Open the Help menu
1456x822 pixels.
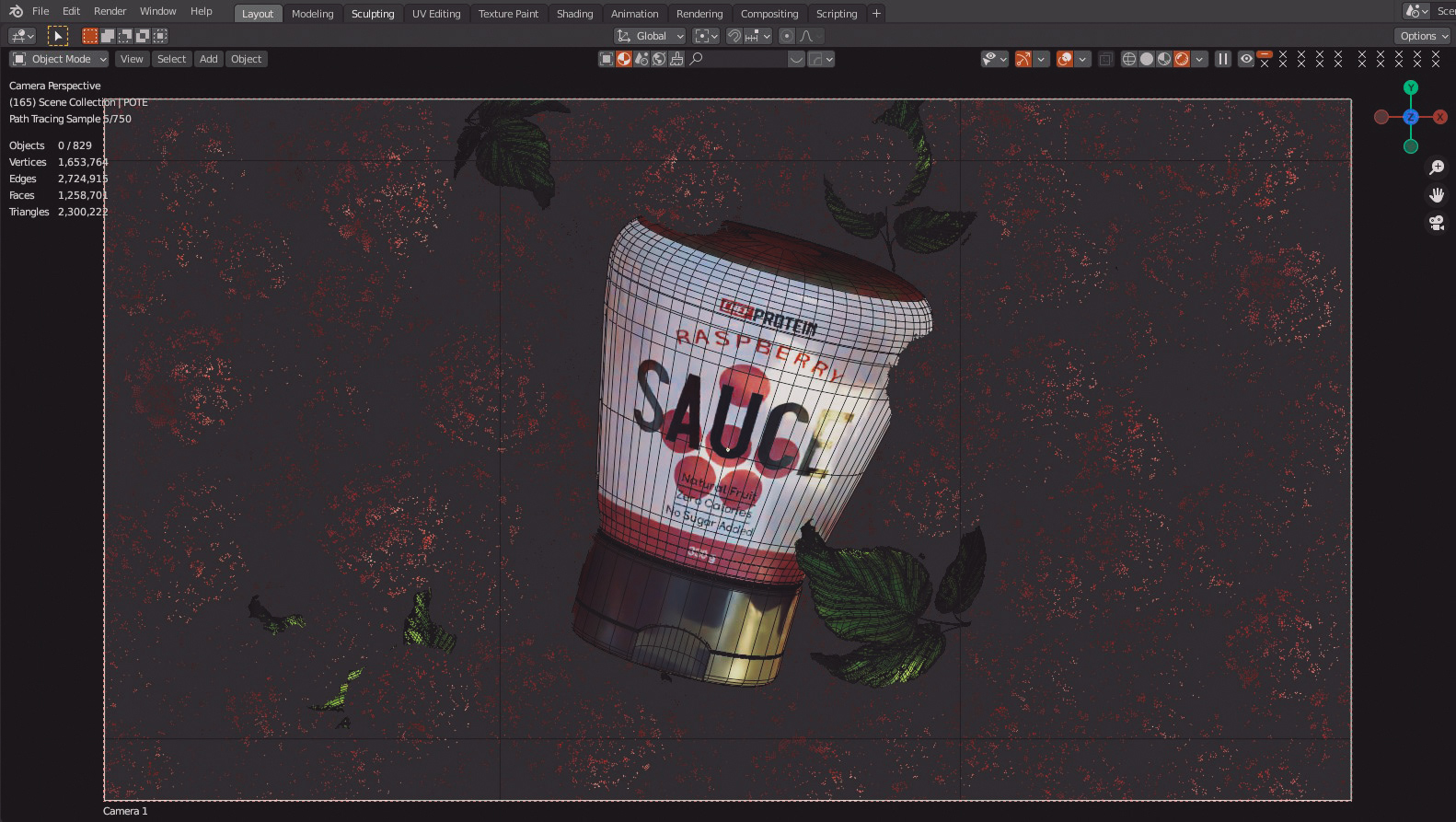201,11
